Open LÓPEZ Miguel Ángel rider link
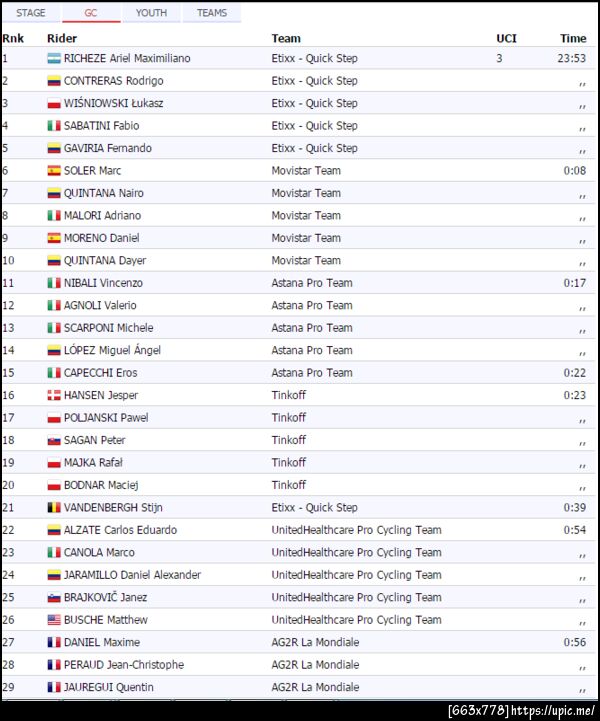Screen dimensions: 600x721 (112, 350)
